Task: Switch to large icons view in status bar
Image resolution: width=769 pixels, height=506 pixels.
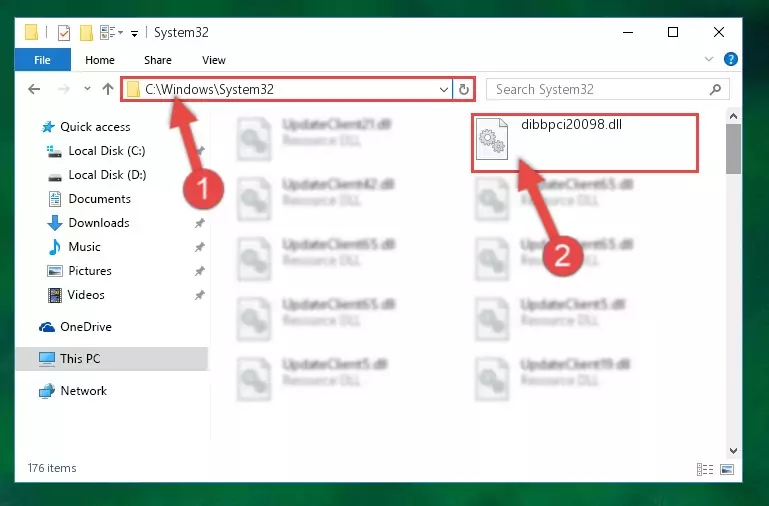Action: 727,470
